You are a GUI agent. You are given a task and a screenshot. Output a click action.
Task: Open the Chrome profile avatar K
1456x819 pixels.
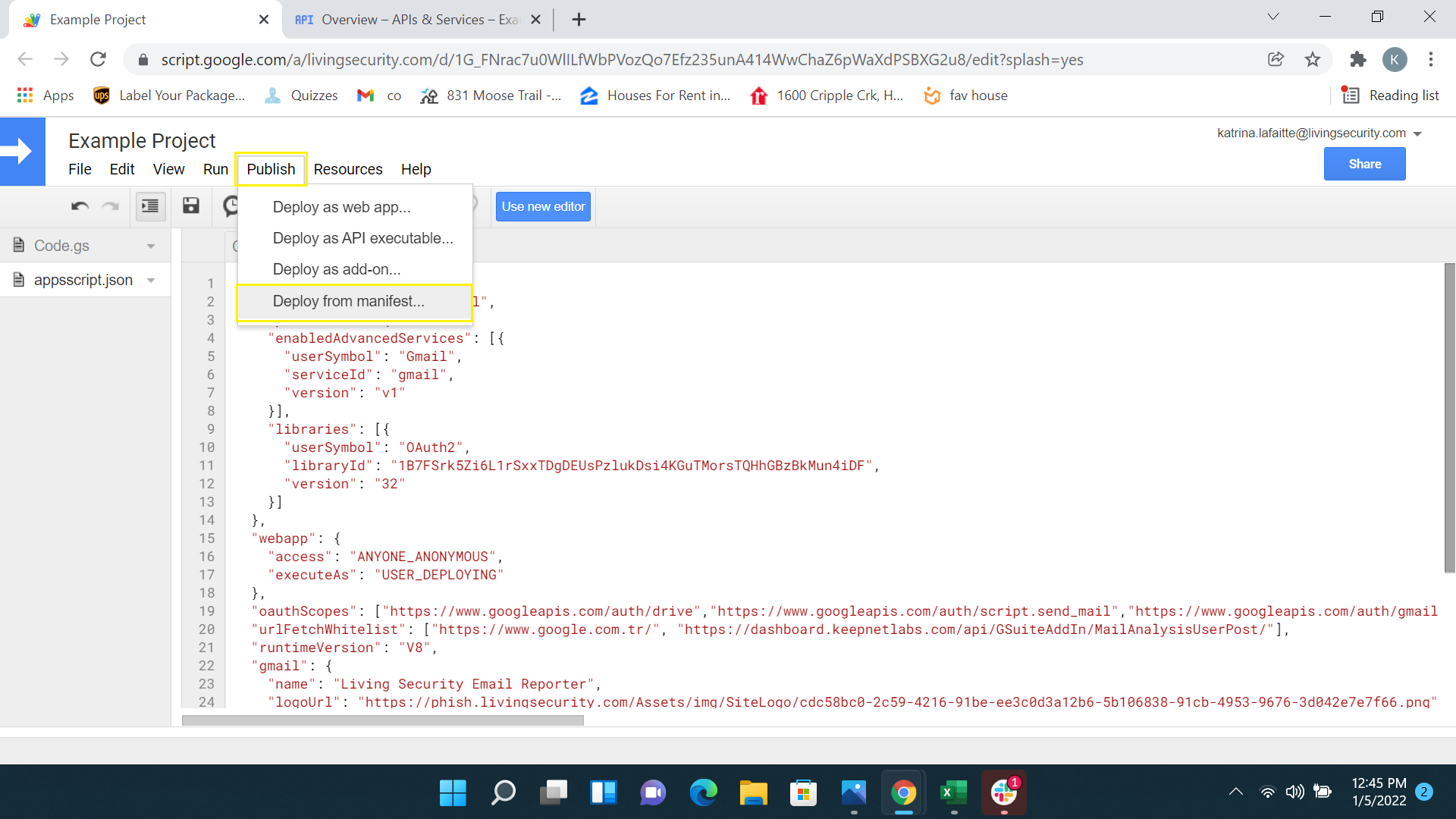click(x=1395, y=59)
